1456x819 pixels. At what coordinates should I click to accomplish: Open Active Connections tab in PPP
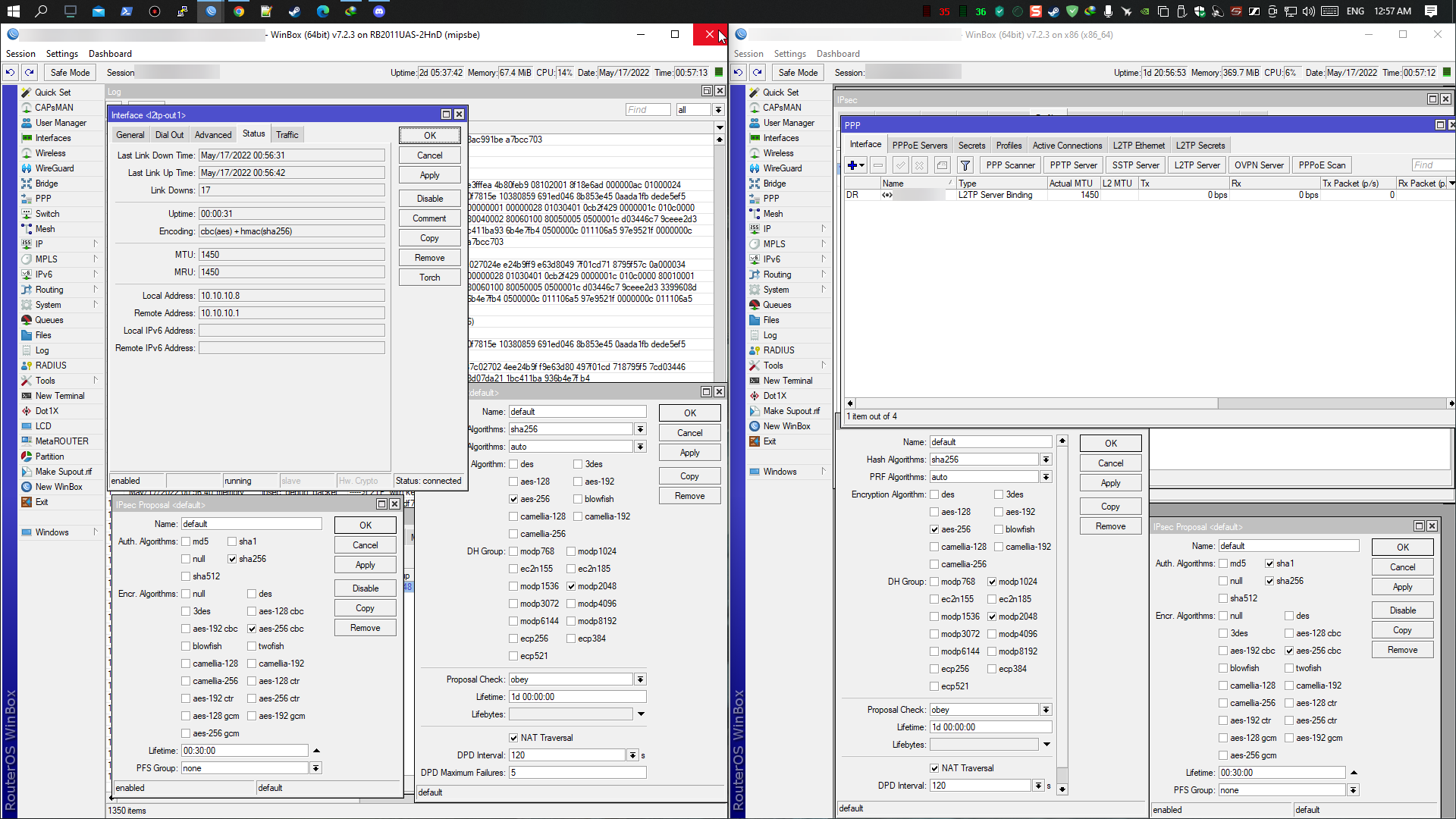(x=1067, y=145)
